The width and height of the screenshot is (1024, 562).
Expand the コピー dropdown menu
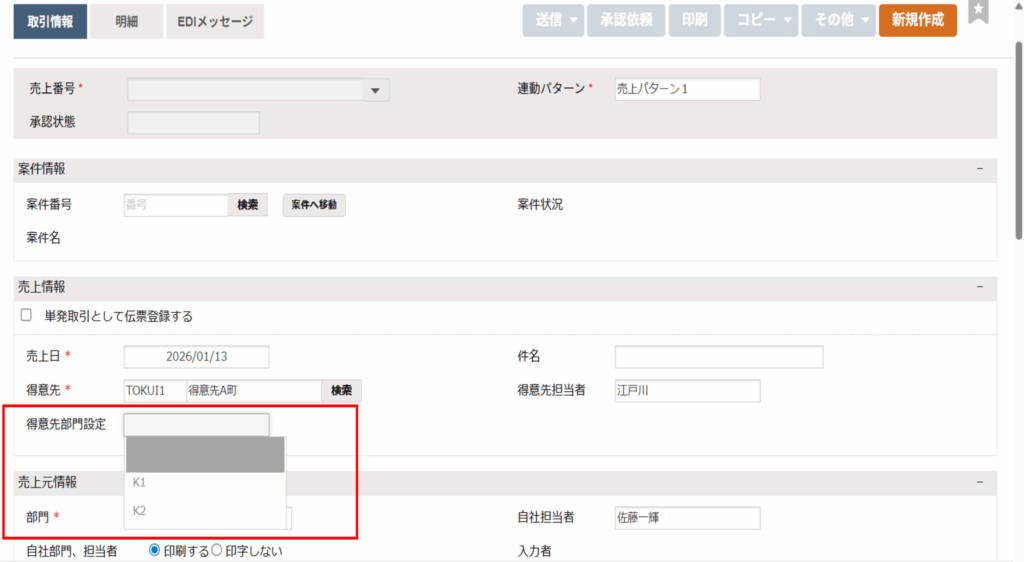pyautogui.click(x=766, y=20)
